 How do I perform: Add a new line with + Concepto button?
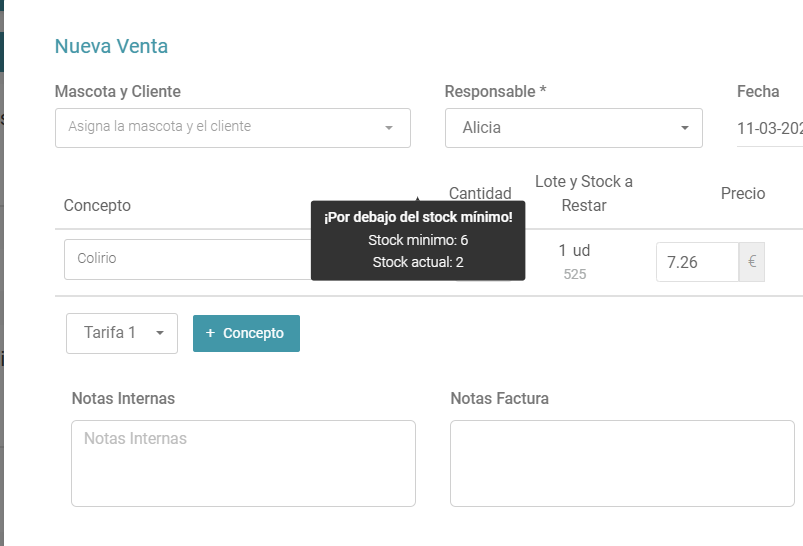coord(246,333)
